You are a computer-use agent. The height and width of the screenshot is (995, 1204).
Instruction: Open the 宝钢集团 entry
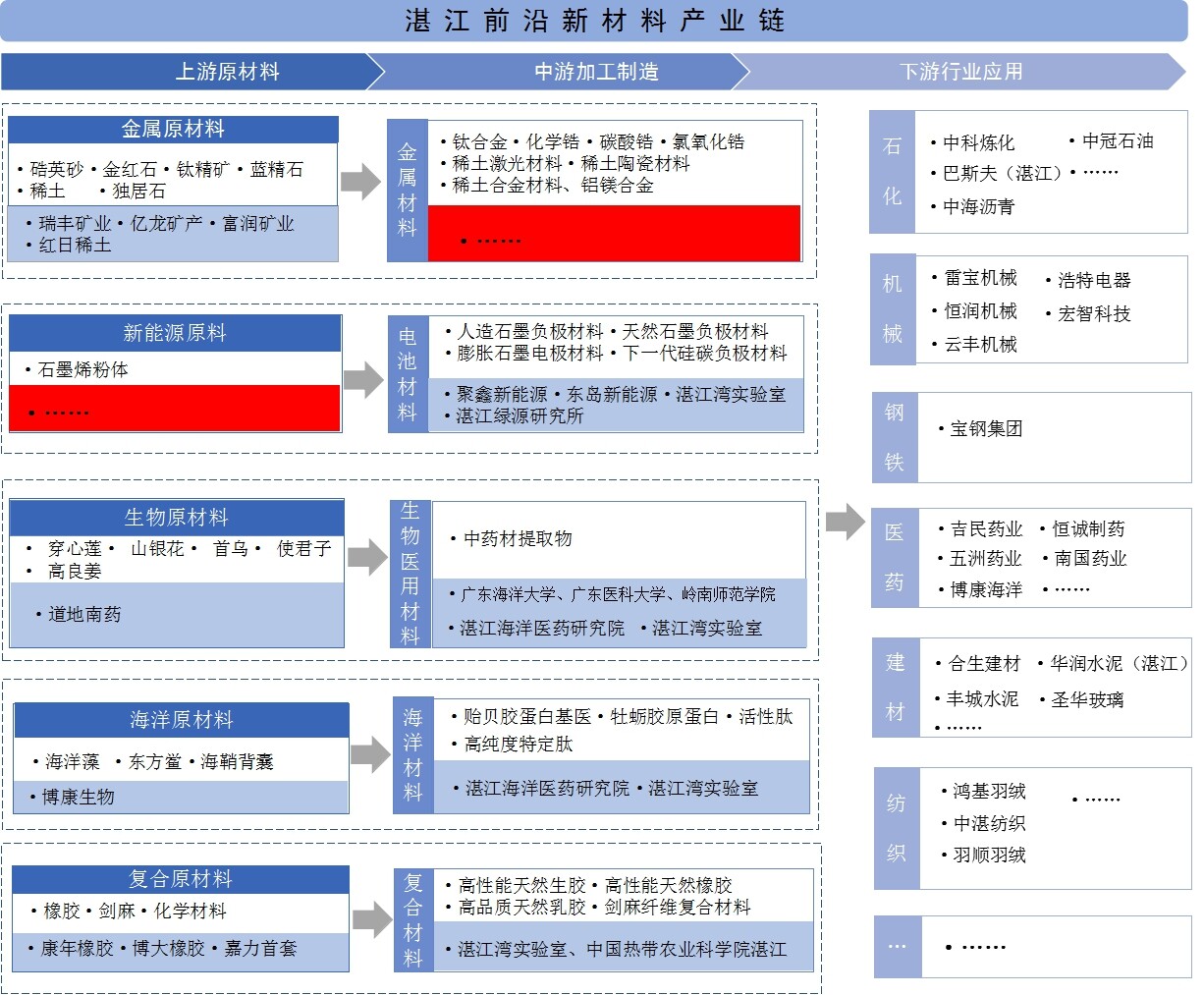986,429
